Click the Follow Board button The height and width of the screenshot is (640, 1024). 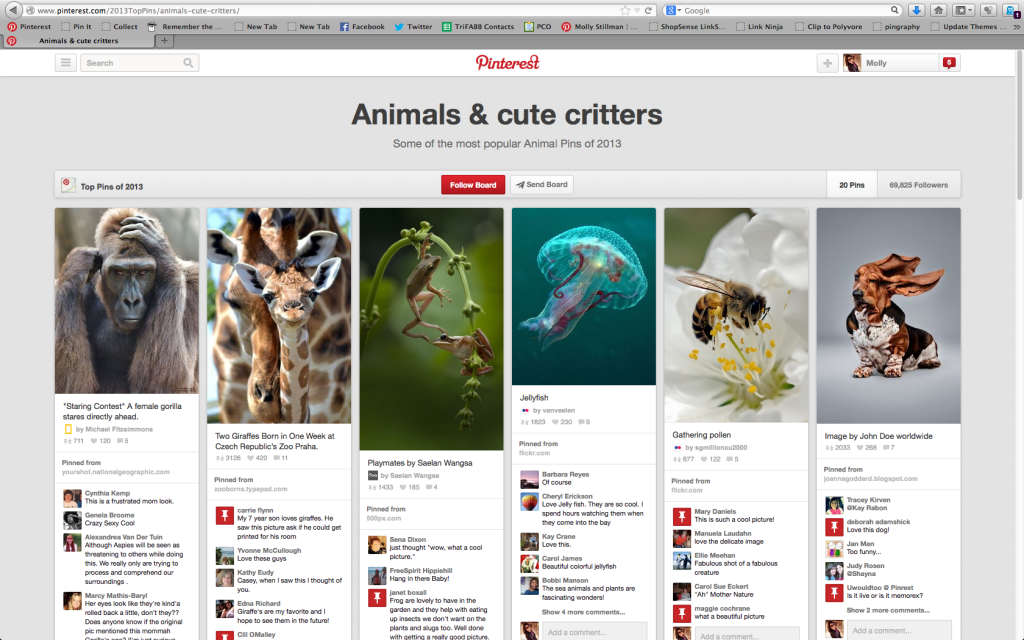(472, 184)
